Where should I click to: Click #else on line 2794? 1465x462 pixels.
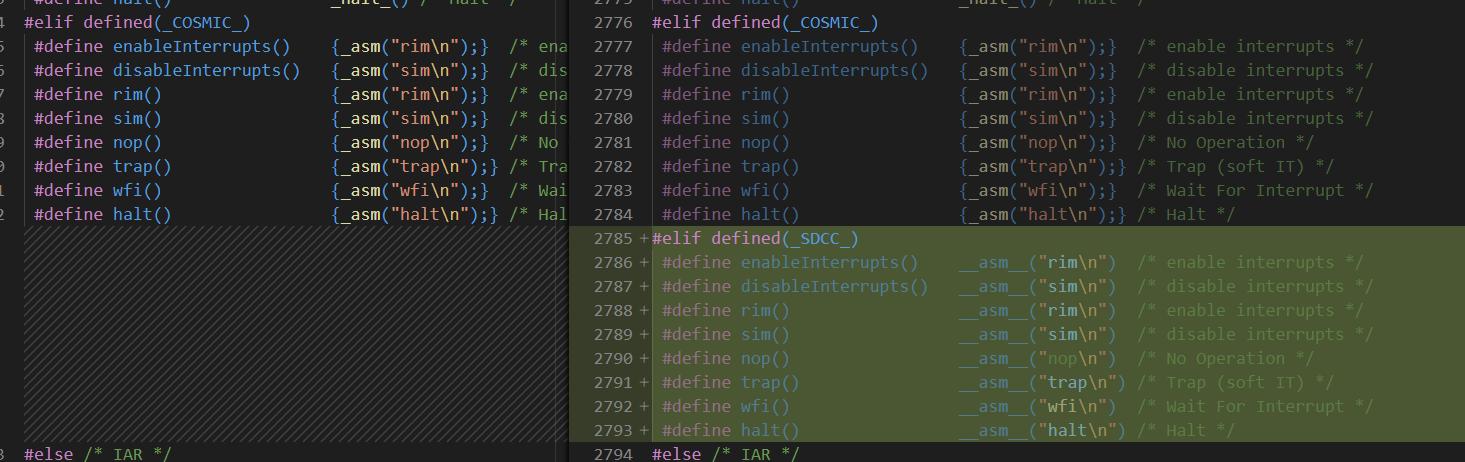click(676, 455)
